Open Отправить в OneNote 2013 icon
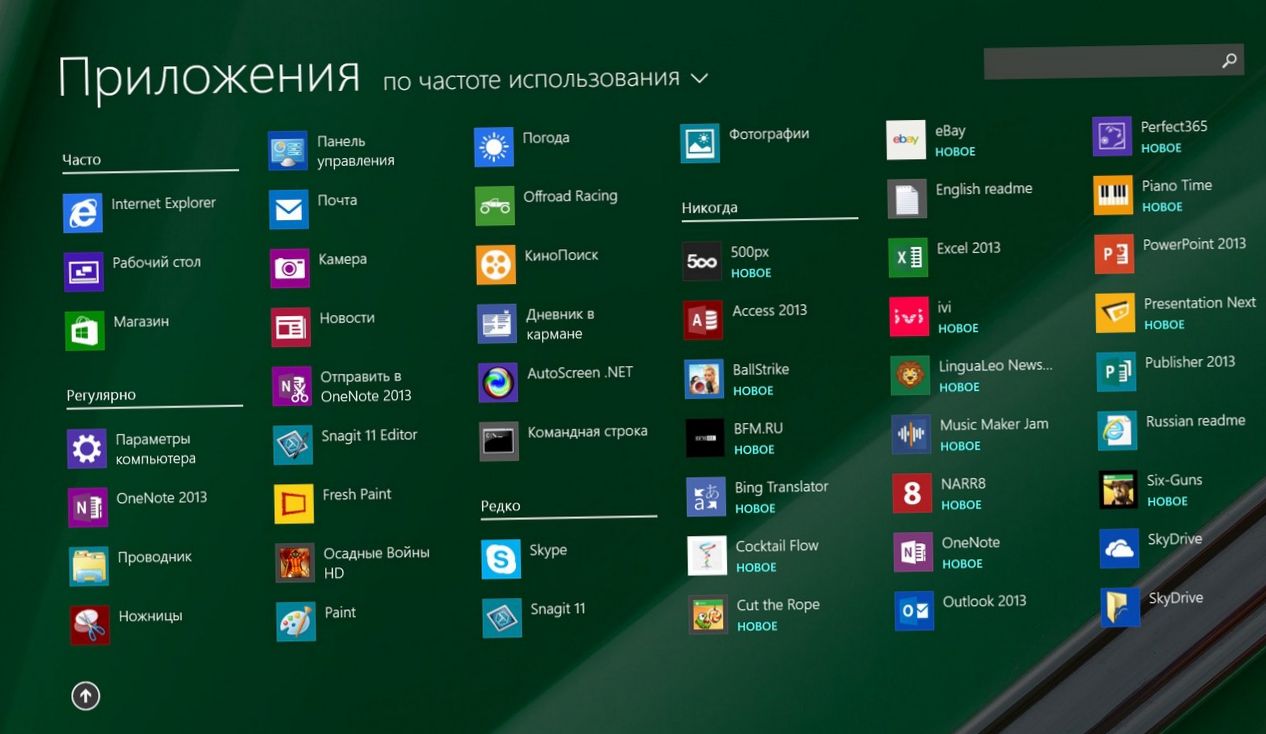Screen dimensions: 1266x734 [292, 386]
